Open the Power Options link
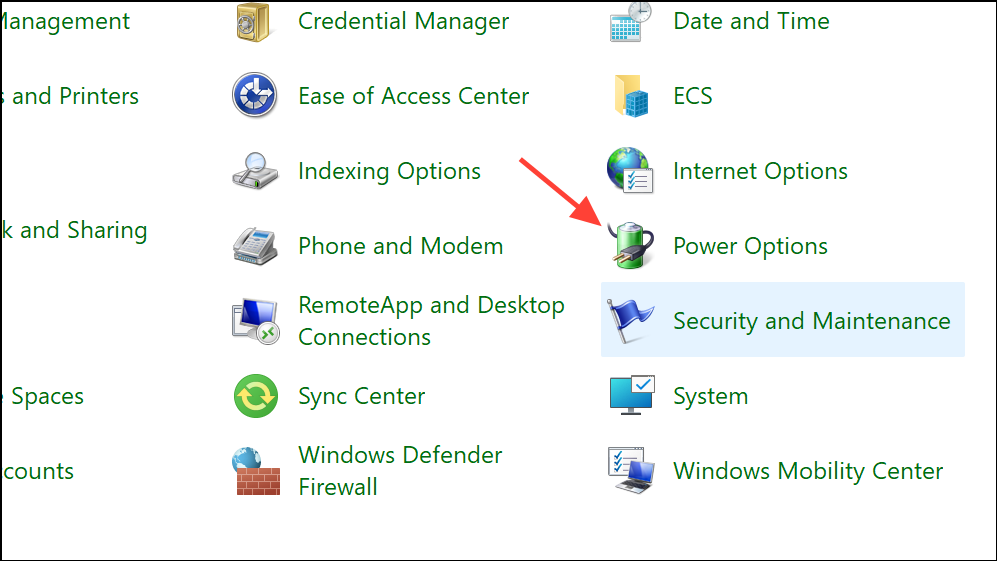997x561 pixels. point(750,246)
